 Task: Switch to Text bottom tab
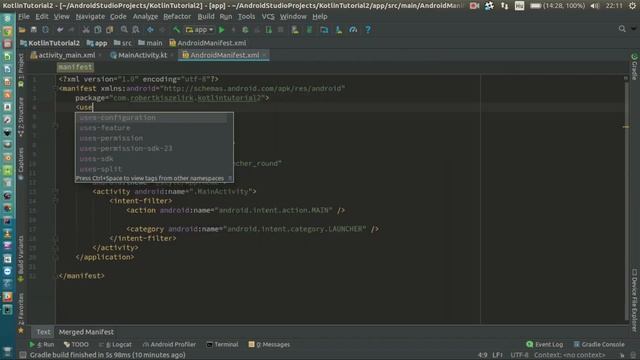click(43, 332)
